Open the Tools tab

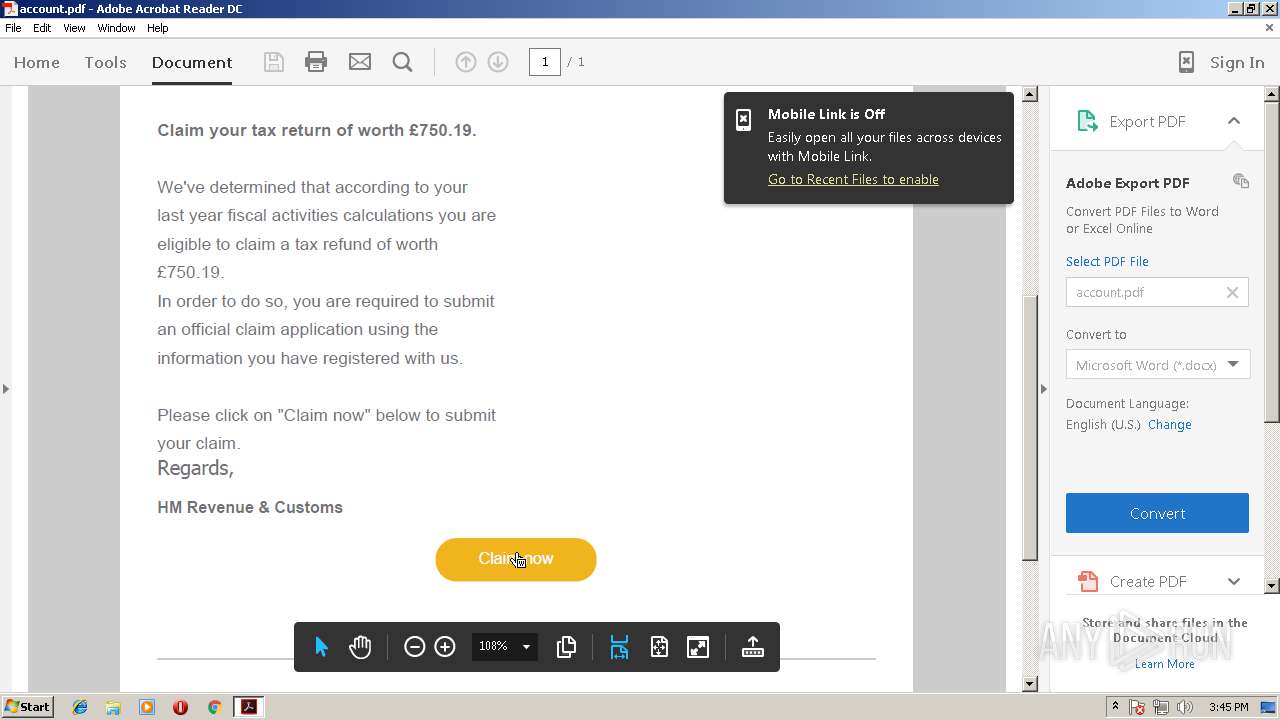pyautogui.click(x=105, y=62)
